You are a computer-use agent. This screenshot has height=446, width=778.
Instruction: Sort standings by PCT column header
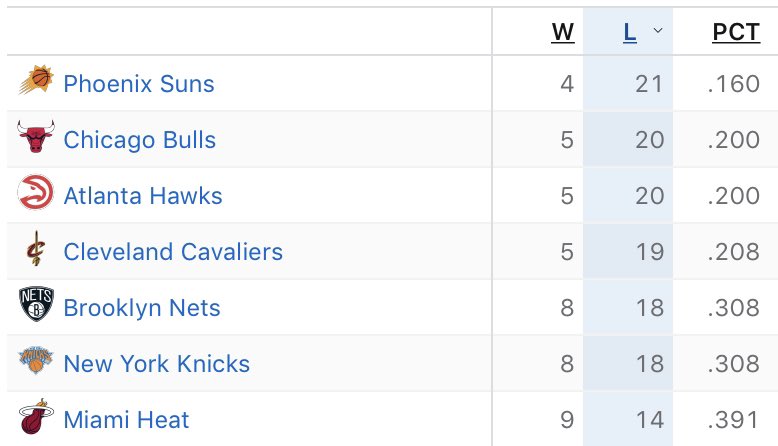[736, 33]
